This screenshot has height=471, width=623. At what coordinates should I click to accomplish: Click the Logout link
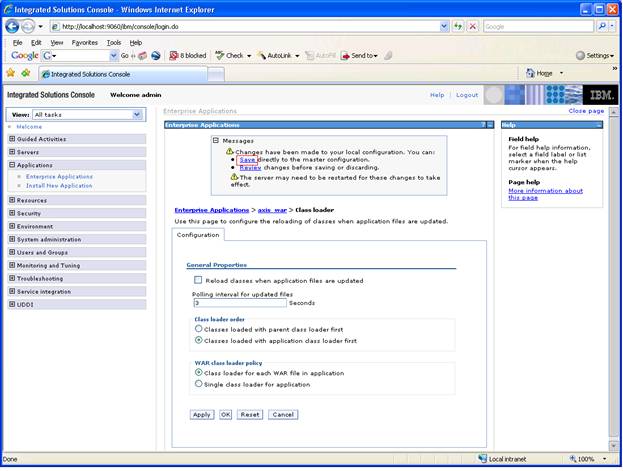[467, 95]
